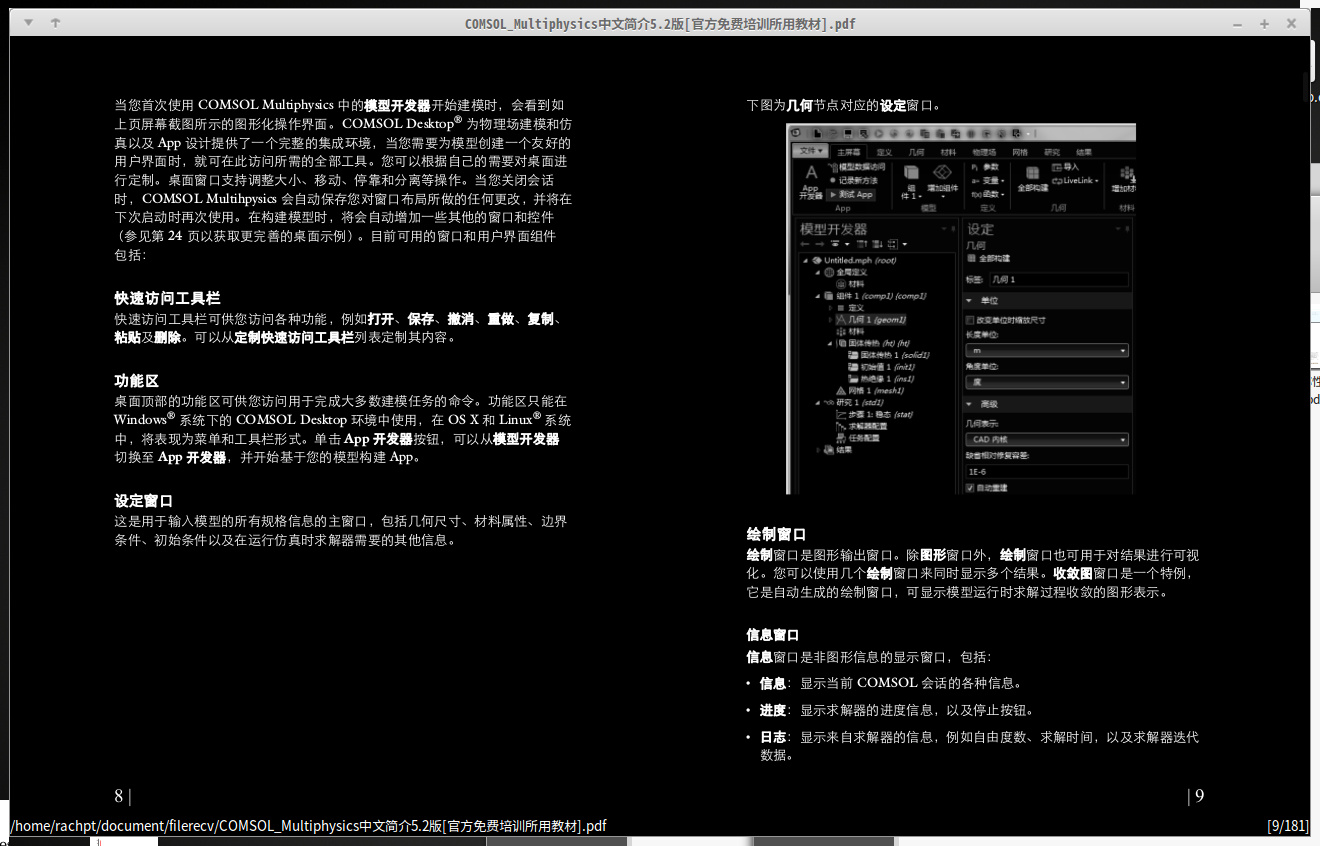Viewport: 1320px width, 846px height.
Task: Click the 任务配置 icon in the tree
Action: (x=841, y=438)
